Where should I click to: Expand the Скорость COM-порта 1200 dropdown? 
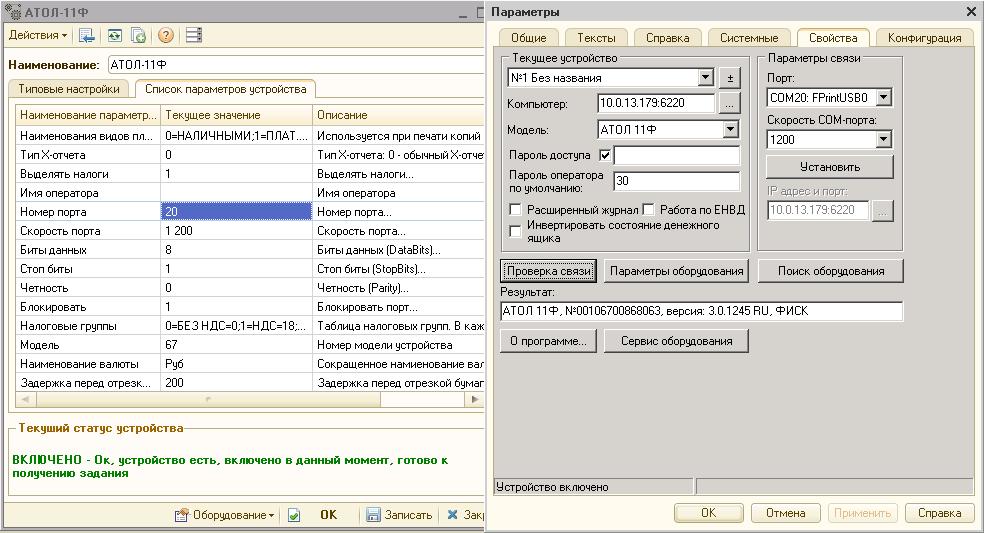(x=884, y=139)
